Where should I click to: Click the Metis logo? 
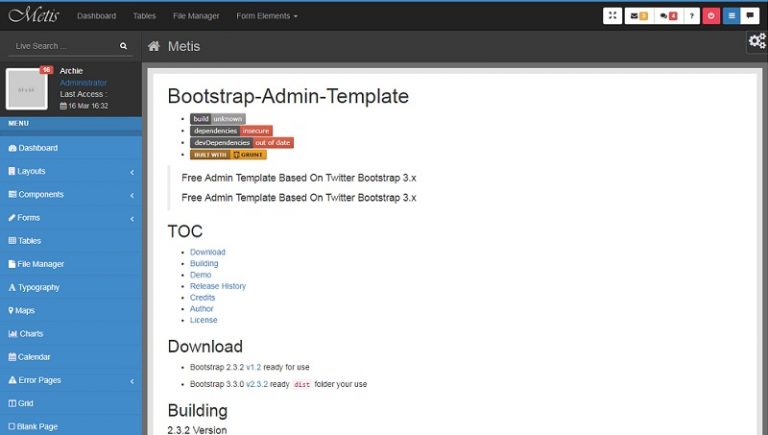click(34, 15)
